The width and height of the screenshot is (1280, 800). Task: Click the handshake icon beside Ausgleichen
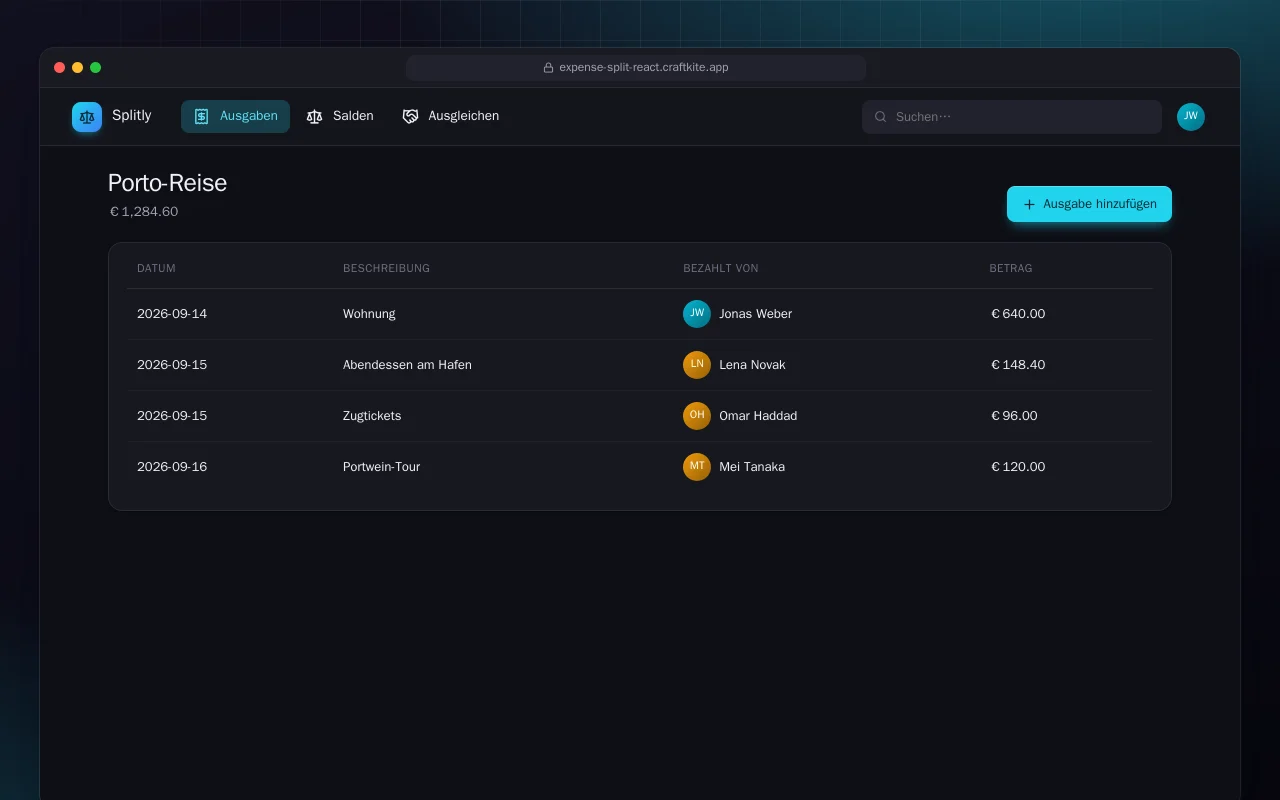pyautogui.click(x=410, y=116)
